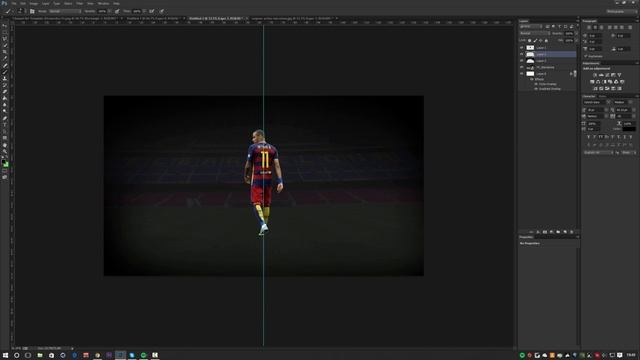Toggle visibility of the highlighted selected layer
This screenshot has width=640, height=360.
coord(522,54)
